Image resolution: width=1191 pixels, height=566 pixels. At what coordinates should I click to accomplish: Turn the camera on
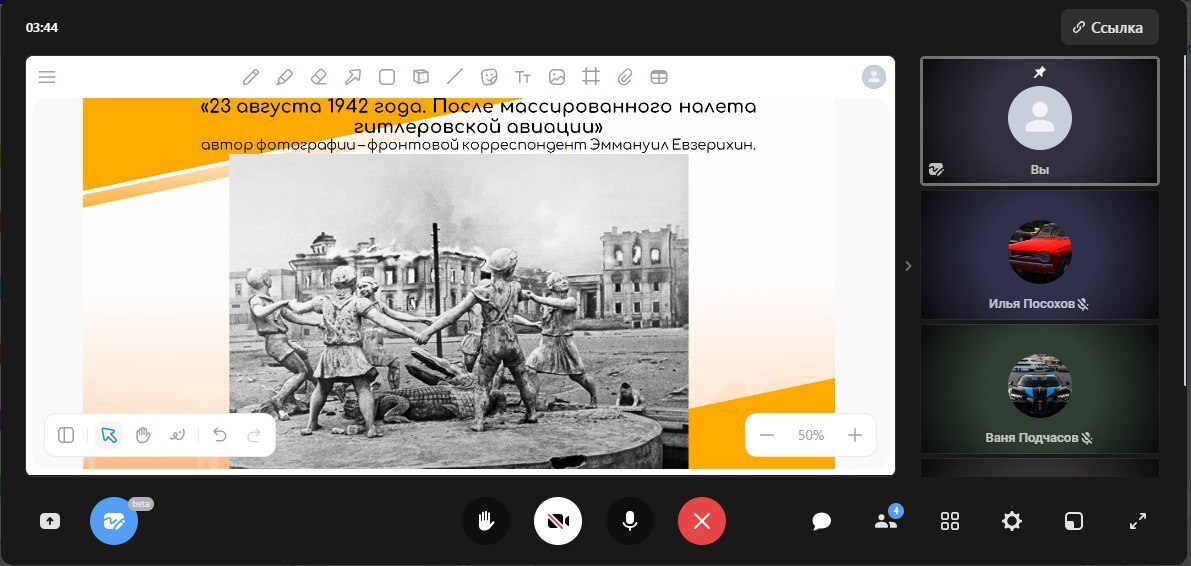[x=558, y=521]
